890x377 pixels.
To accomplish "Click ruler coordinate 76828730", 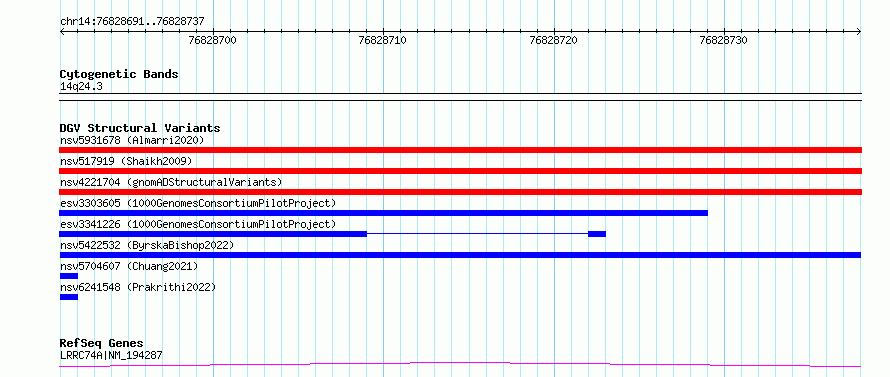I will [x=724, y=40].
